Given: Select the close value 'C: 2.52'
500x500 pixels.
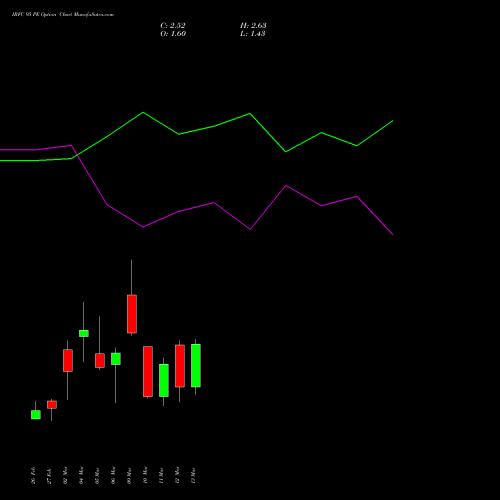Looking at the screenshot, I should tap(173, 26).
